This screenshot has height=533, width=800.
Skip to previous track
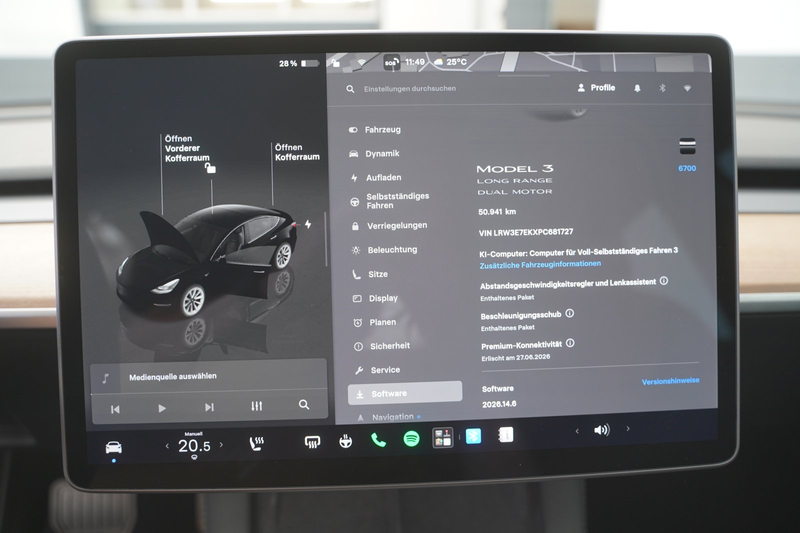[115, 409]
